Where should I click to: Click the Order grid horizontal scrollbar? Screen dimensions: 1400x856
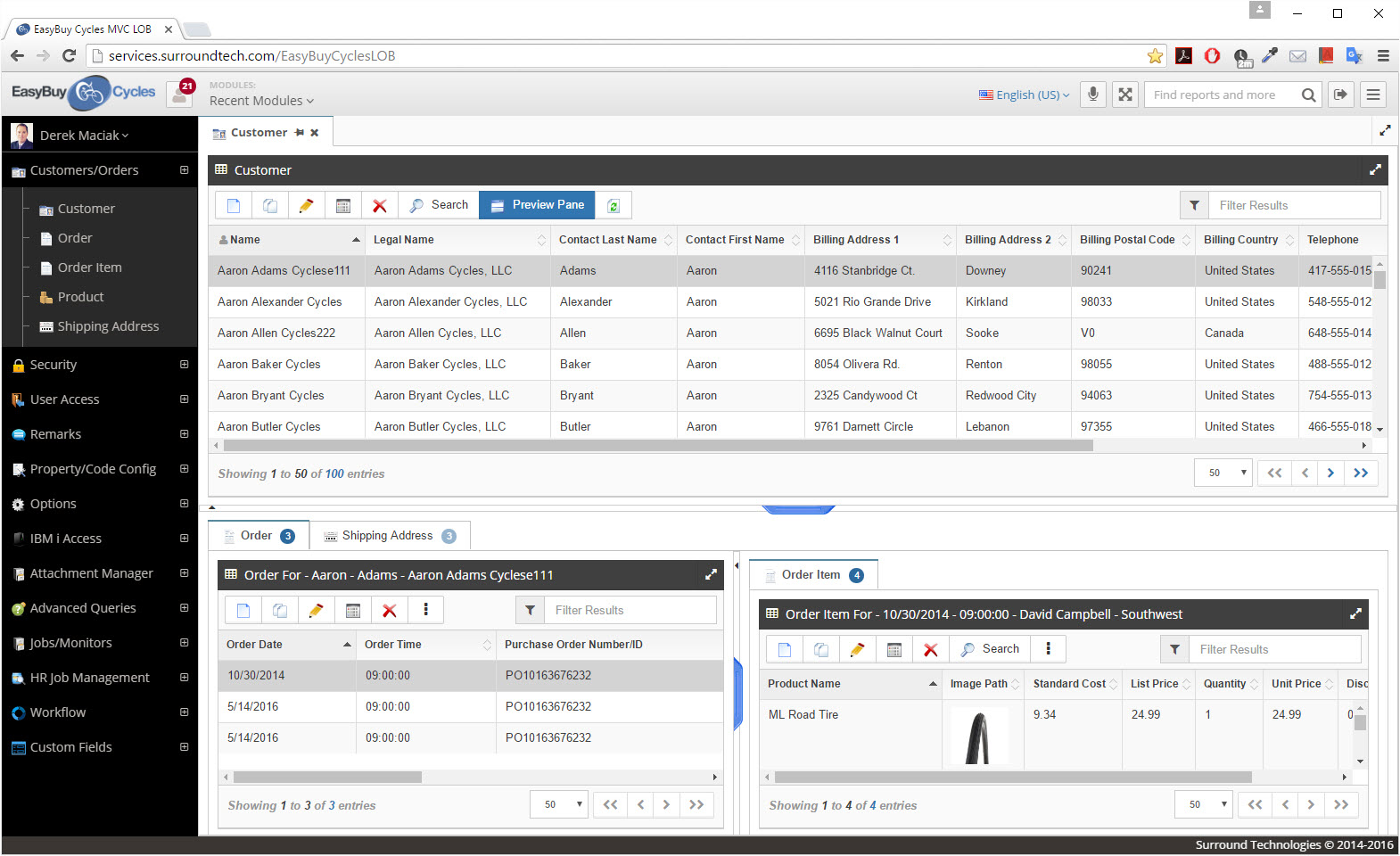(327, 777)
